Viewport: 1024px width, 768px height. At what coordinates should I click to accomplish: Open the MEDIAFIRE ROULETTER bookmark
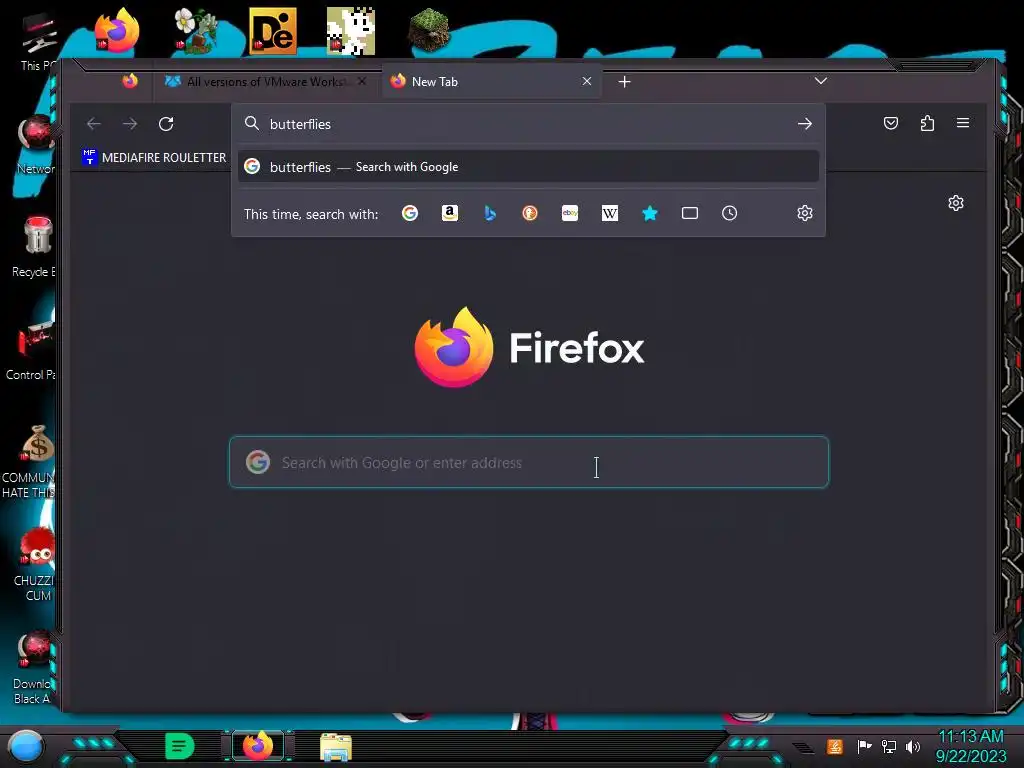pyautogui.click(x=154, y=157)
